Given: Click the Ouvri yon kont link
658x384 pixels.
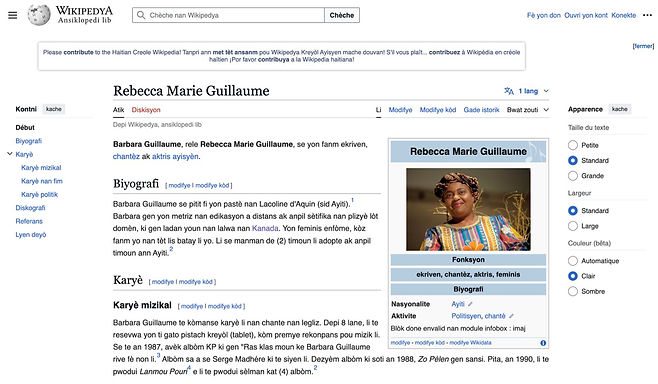Looking at the screenshot, I should pyautogui.click(x=586, y=15).
